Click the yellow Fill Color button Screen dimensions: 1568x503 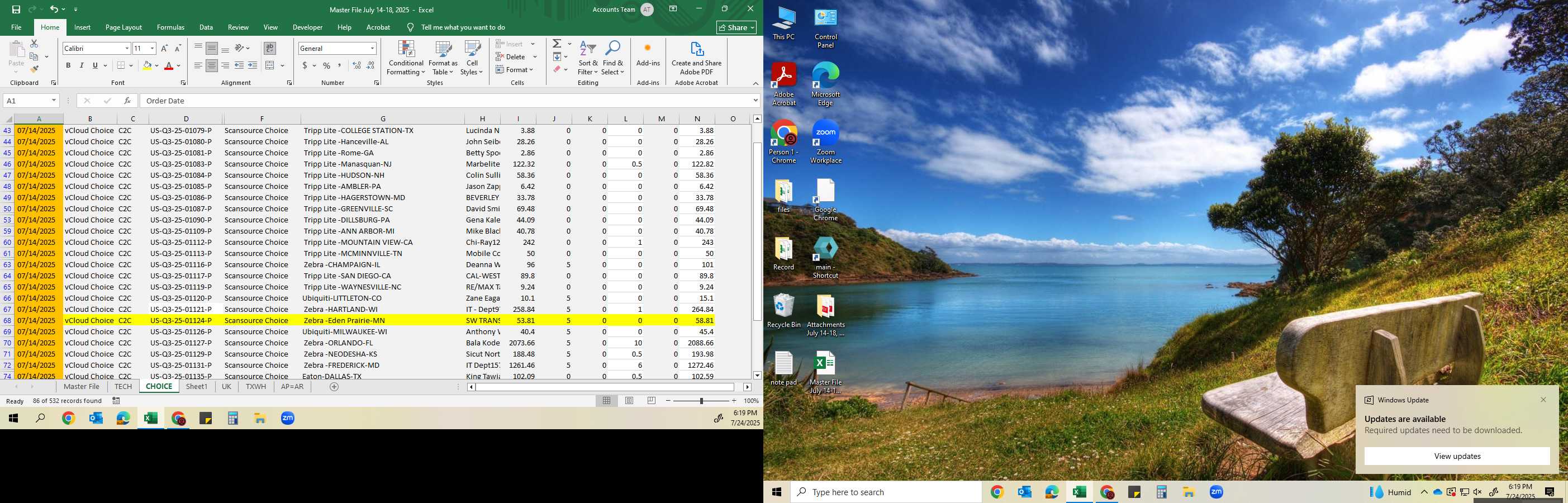click(x=147, y=65)
